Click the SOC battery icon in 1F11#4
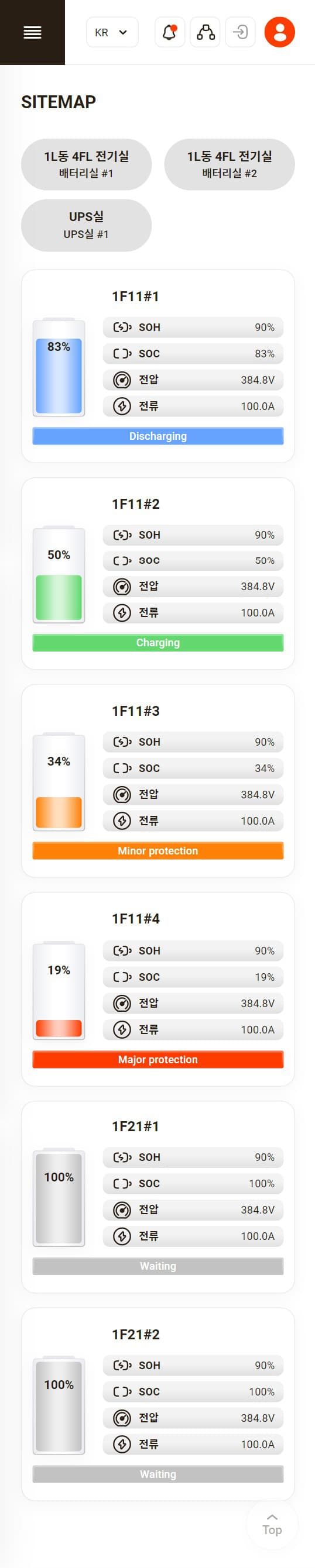315x1568 pixels. [122, 977]
